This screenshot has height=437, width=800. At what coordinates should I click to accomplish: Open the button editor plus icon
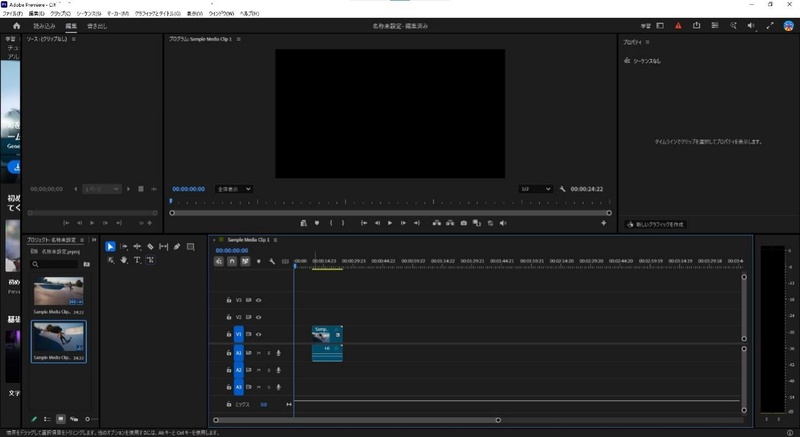click(604, 223)
